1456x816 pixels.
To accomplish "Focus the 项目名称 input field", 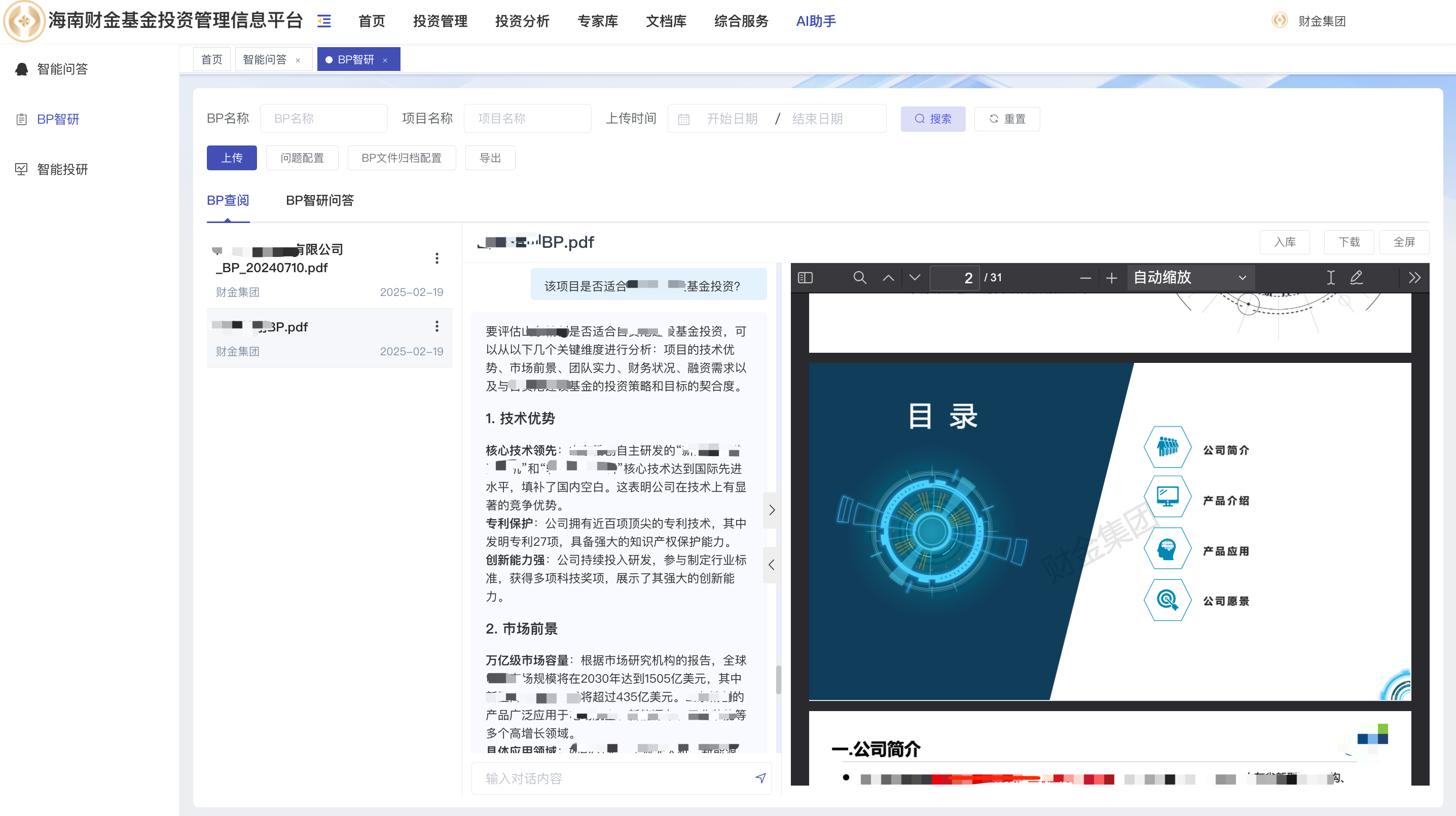I will (527, 119).
